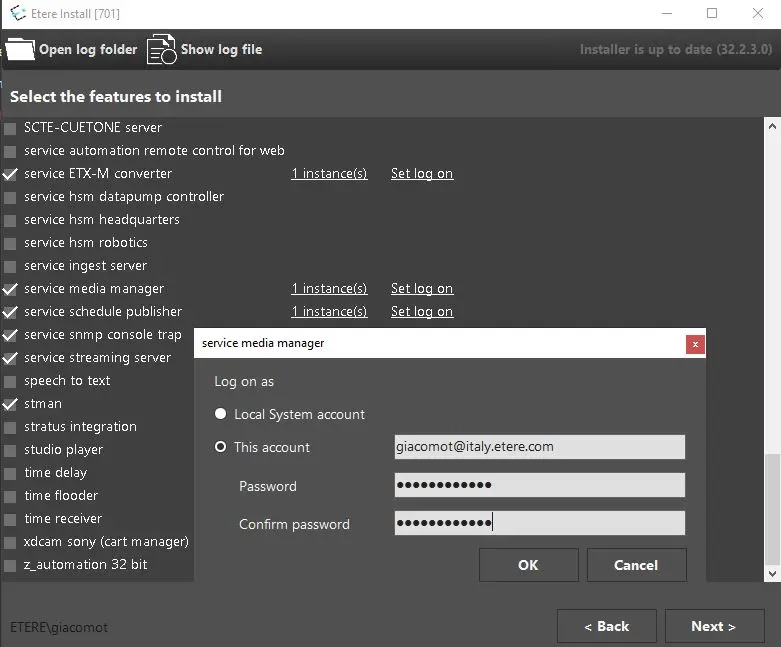Click Set log on for service schedule publisher
781x647 pixels.
click(x=421, y=312)
